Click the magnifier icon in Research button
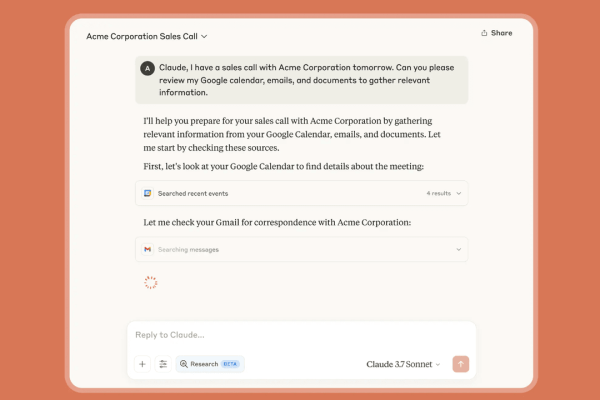Image resolution: width=600 pixels, height=400 pixels. coord(184,364)
